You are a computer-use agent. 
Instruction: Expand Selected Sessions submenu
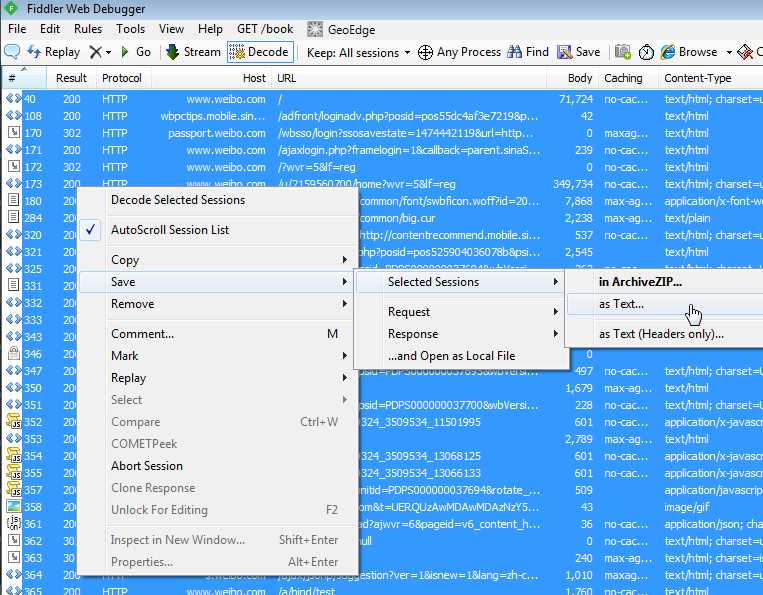(x=461, y=282)
